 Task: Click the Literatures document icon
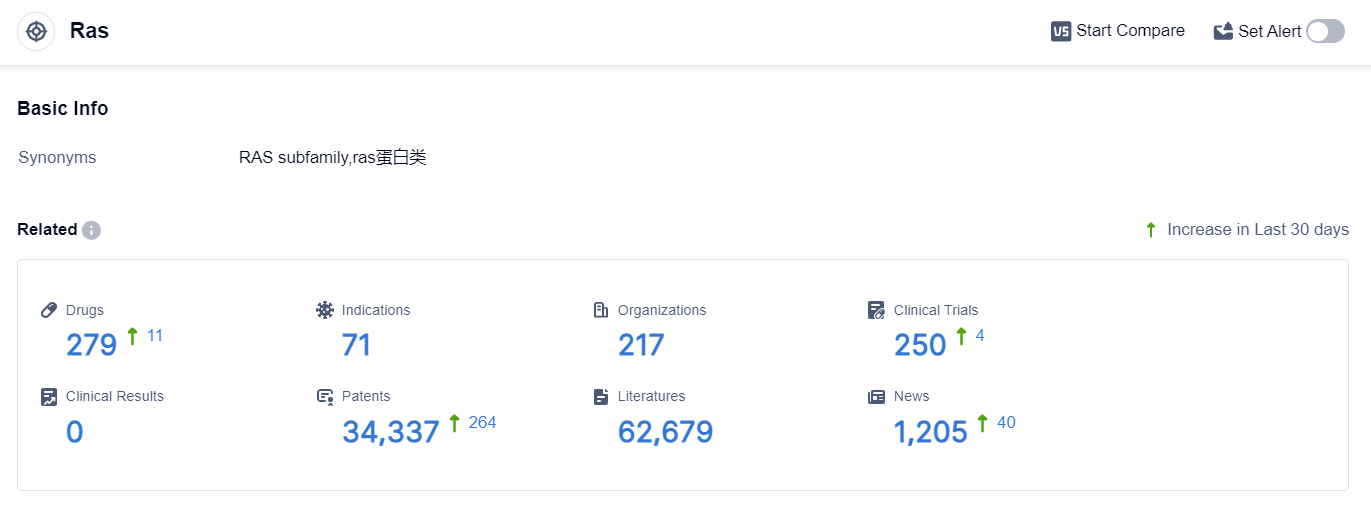tap(601, 396)
